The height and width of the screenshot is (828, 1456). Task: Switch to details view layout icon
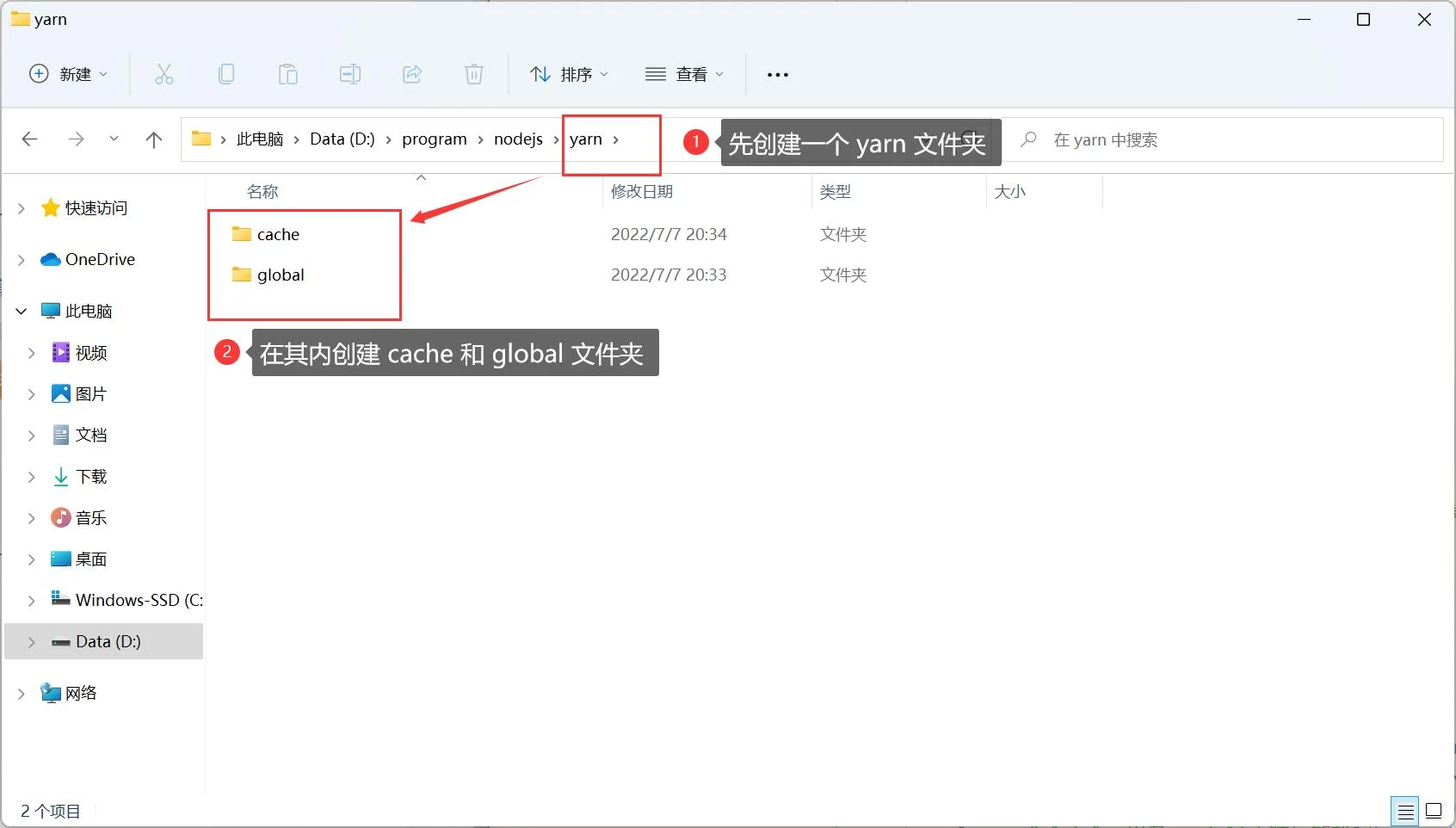pos(1405,811)
